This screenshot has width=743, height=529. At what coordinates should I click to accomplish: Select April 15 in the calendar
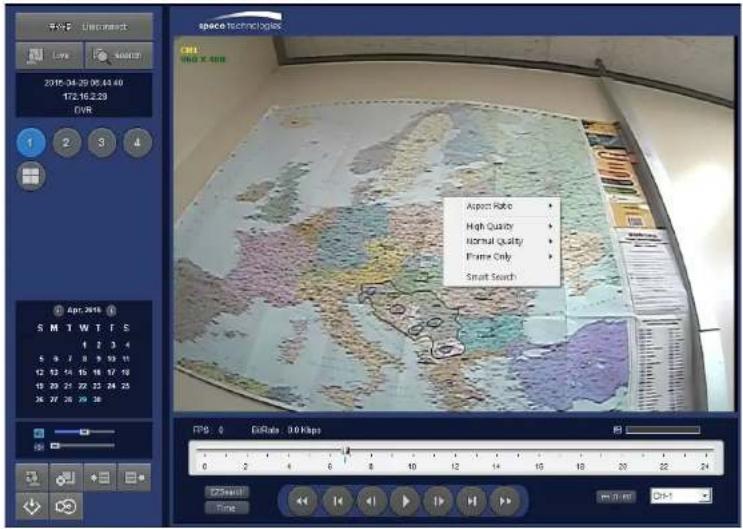point(83,373)
